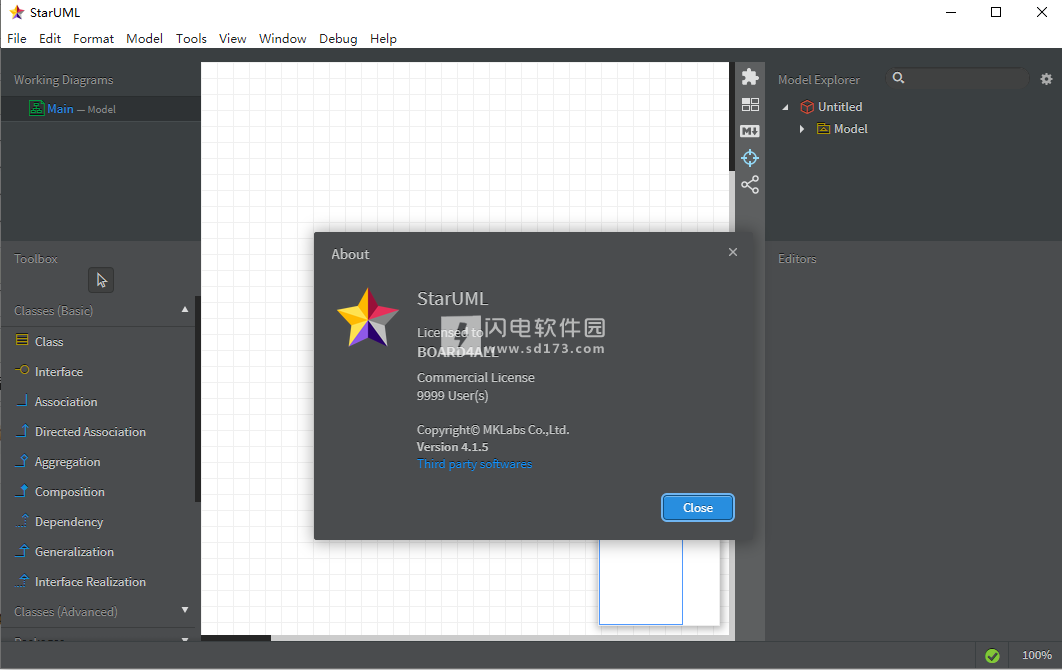1062x670 pixels.
Task: Click the search magnifier icon
Action: point(898,78)
